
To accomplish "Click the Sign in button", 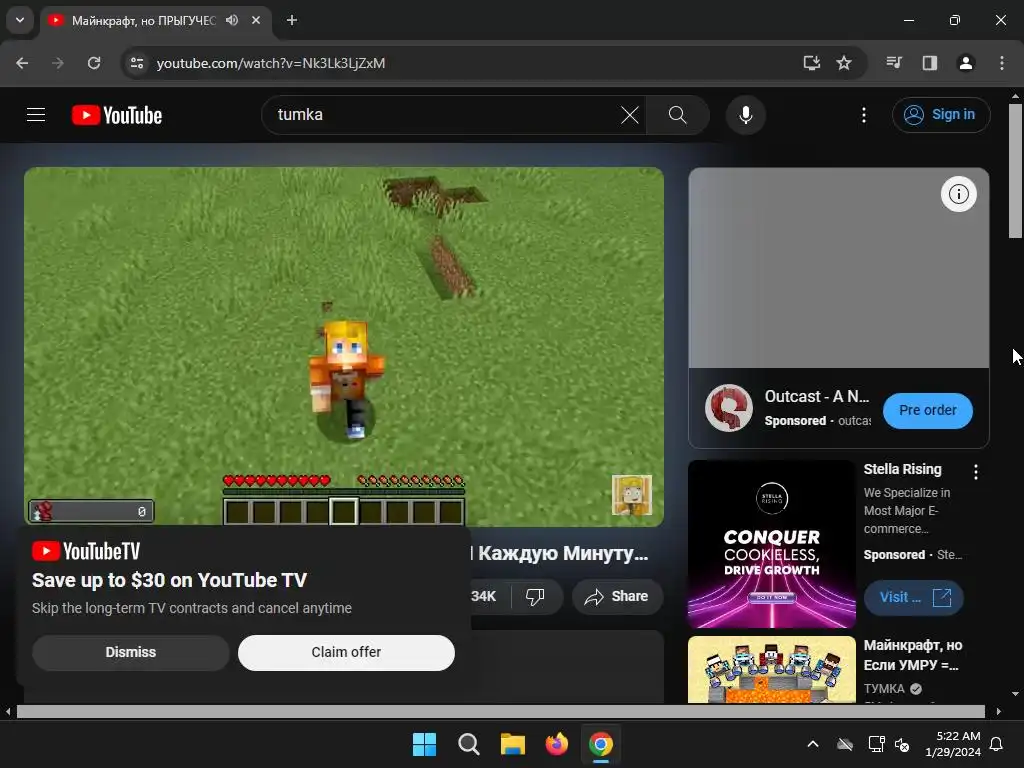I will [x=941, y=115].
